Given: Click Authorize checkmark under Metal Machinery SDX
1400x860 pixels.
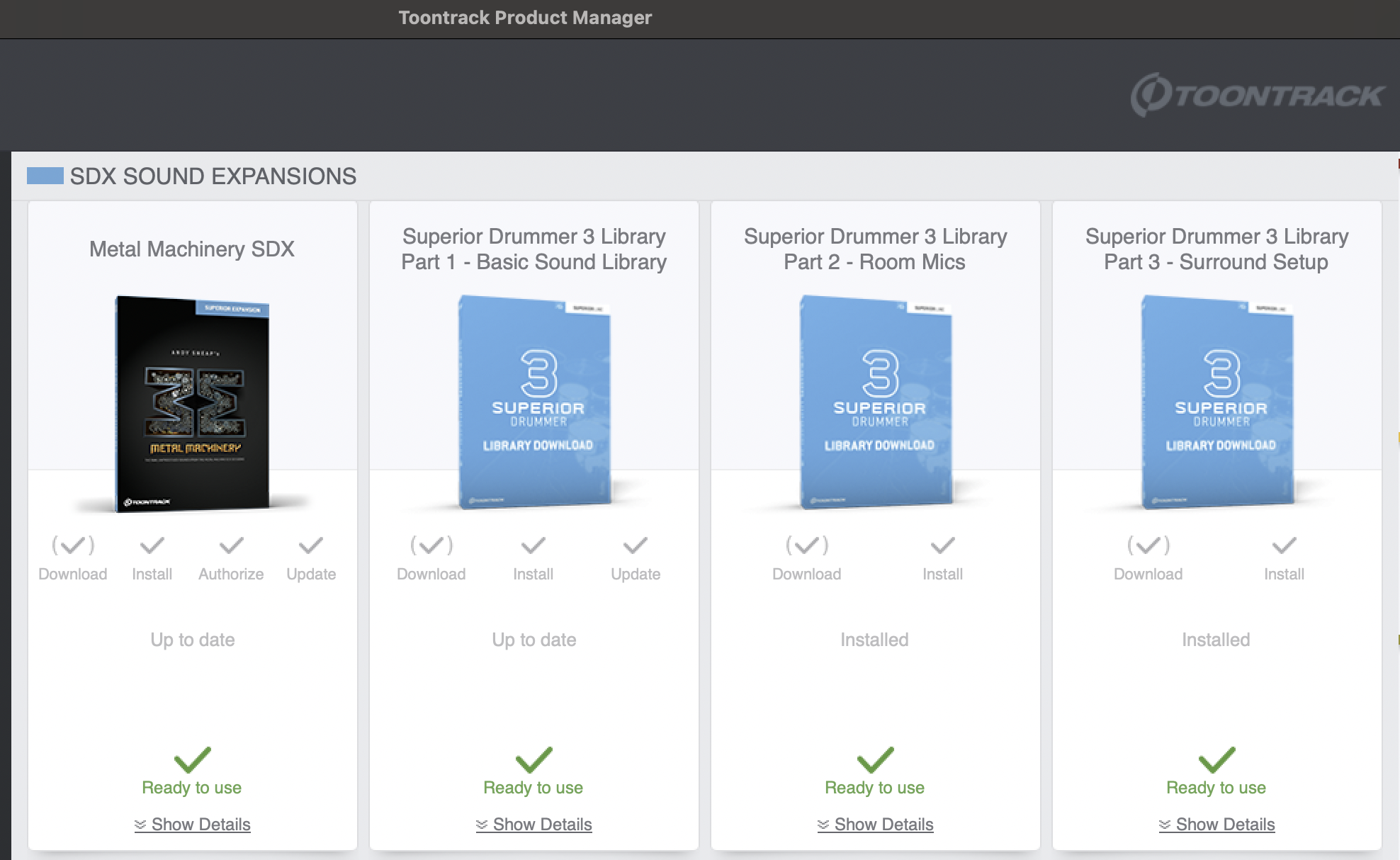Looking at the screenshot, I should pos(231,545).
